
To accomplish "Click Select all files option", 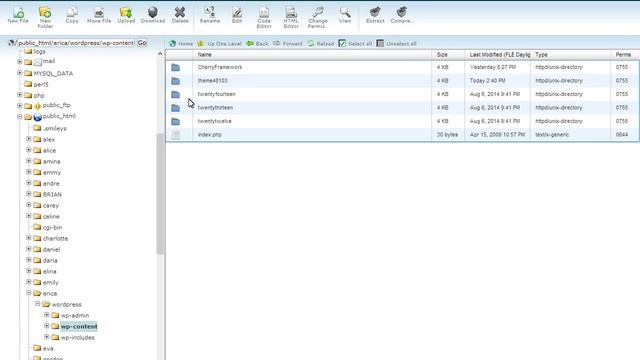I will pos(355,44).
